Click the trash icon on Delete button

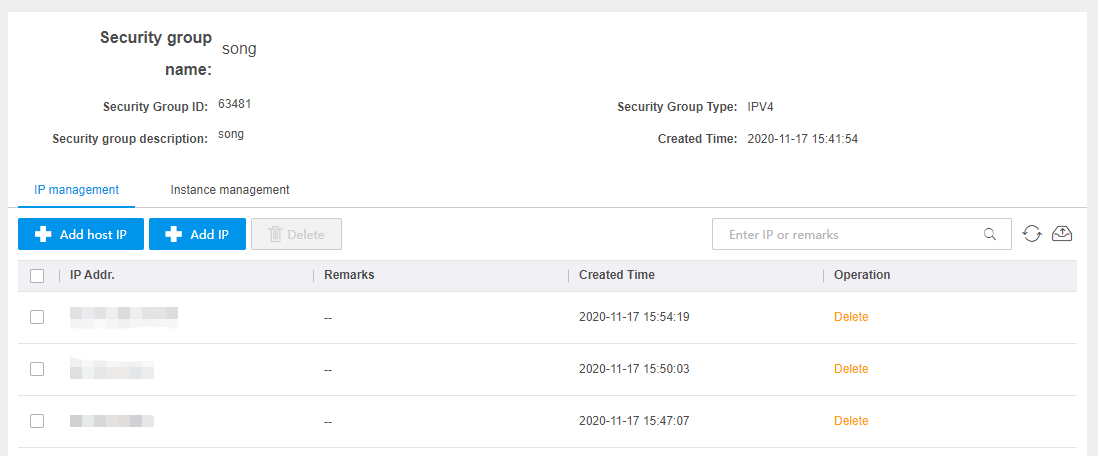[275, 235]
